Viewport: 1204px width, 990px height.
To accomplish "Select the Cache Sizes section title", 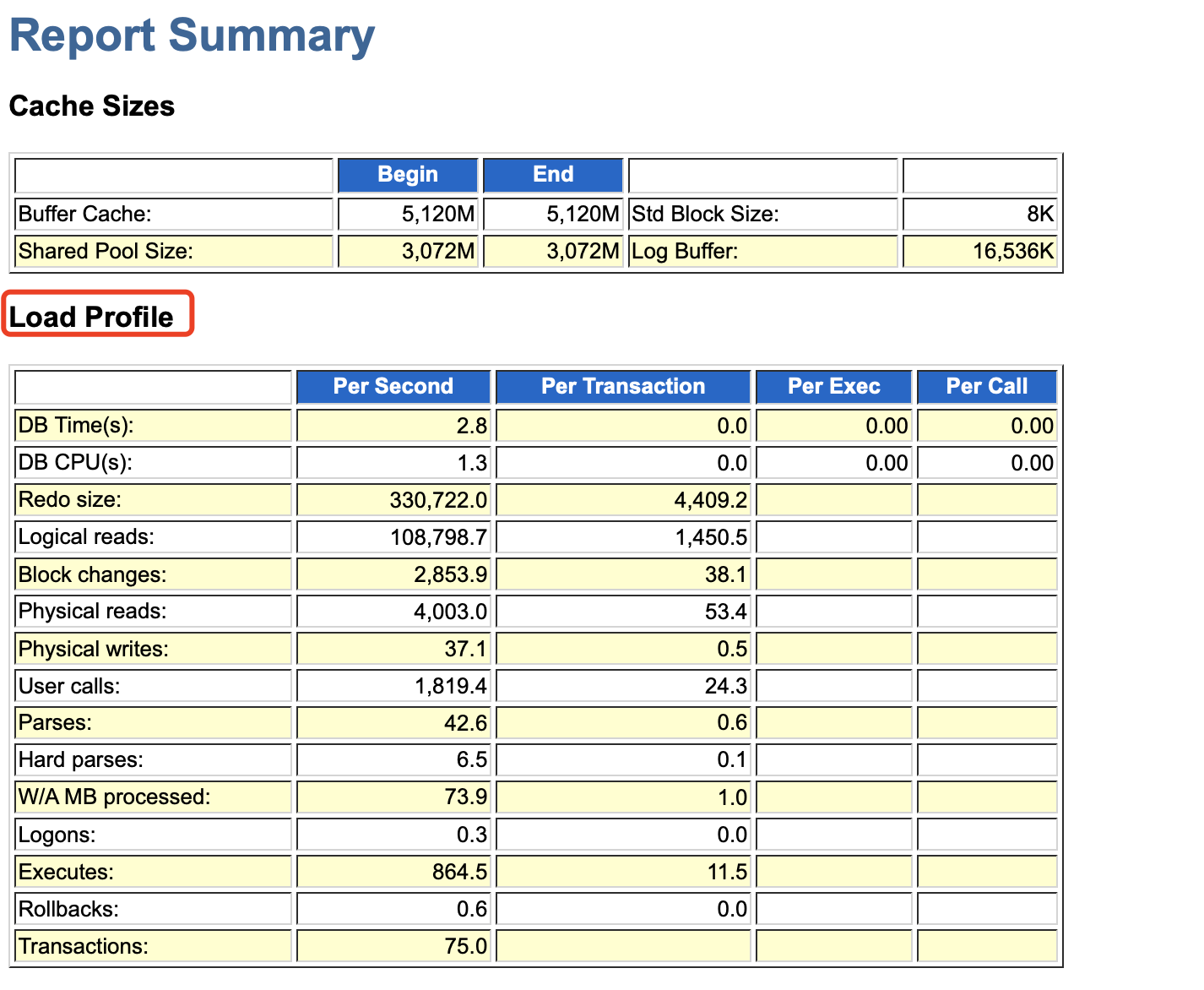I will (x=91, y=106).
